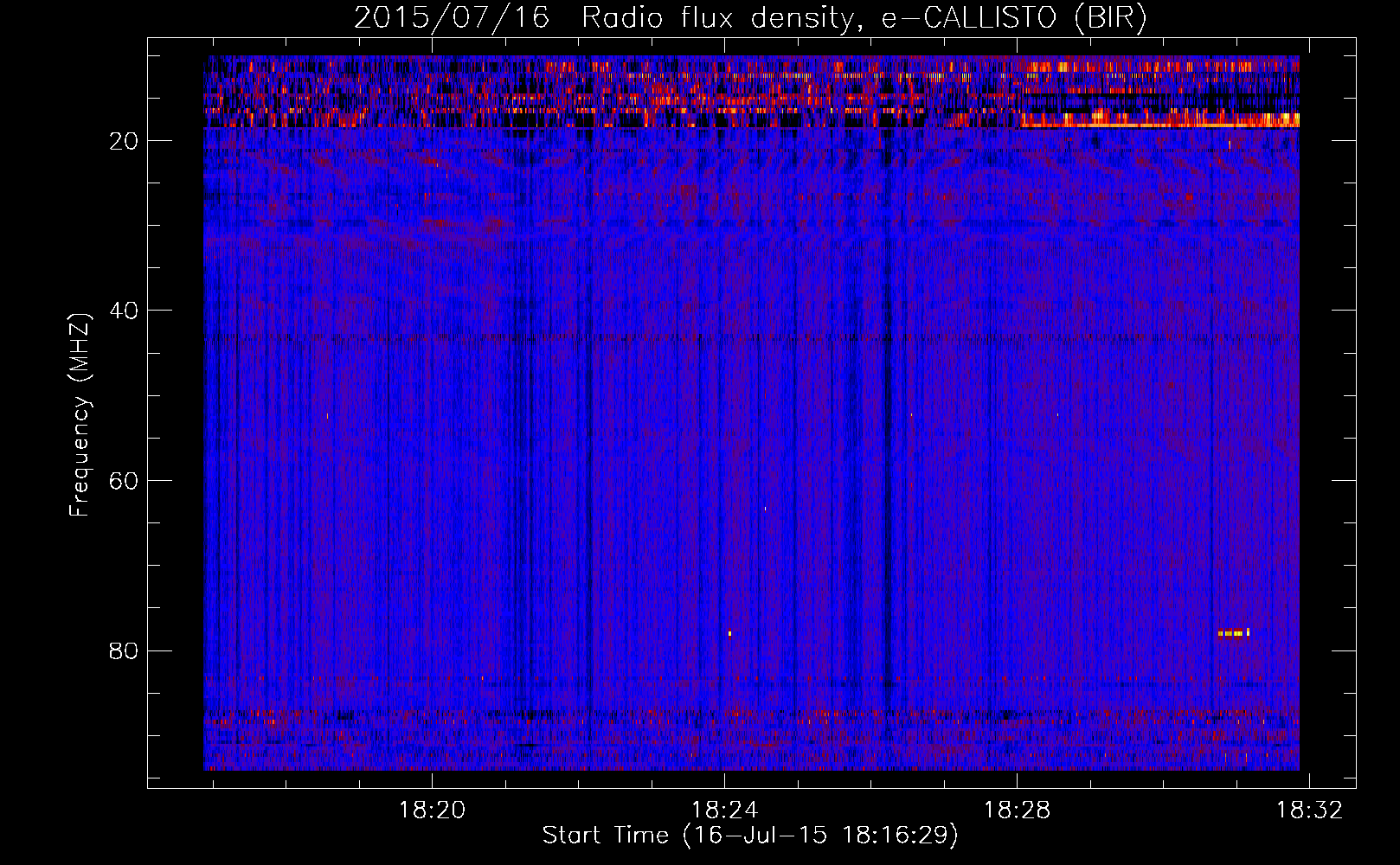Click the small yellow spot near 18:24 at 78 MHz

[x=729, y=633]
